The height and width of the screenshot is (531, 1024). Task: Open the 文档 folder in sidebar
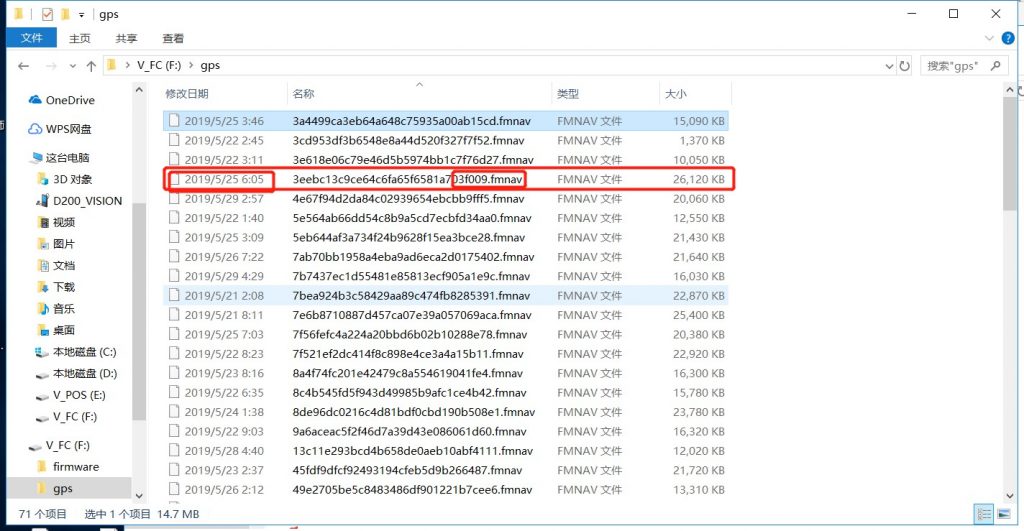(x=56, y=265)
